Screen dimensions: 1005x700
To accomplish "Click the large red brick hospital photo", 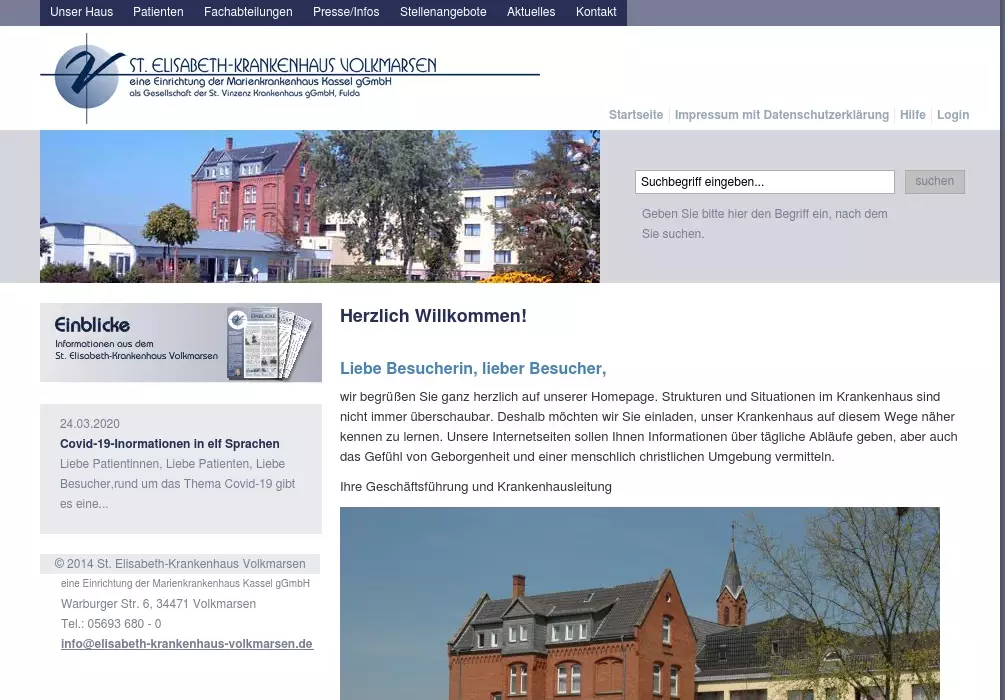I will click(x=640, y=603).
